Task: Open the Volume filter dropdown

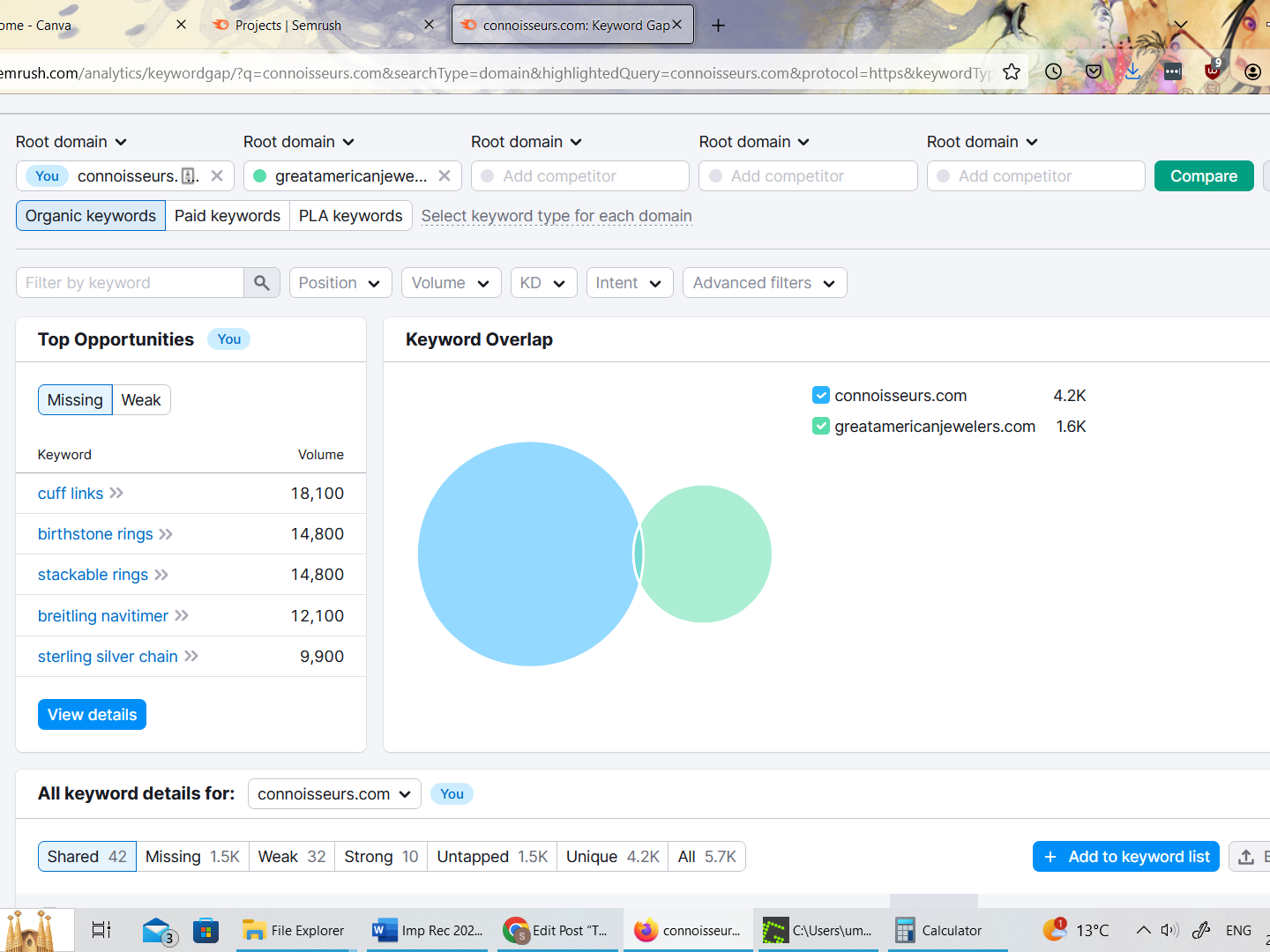Action: [452, 283]
